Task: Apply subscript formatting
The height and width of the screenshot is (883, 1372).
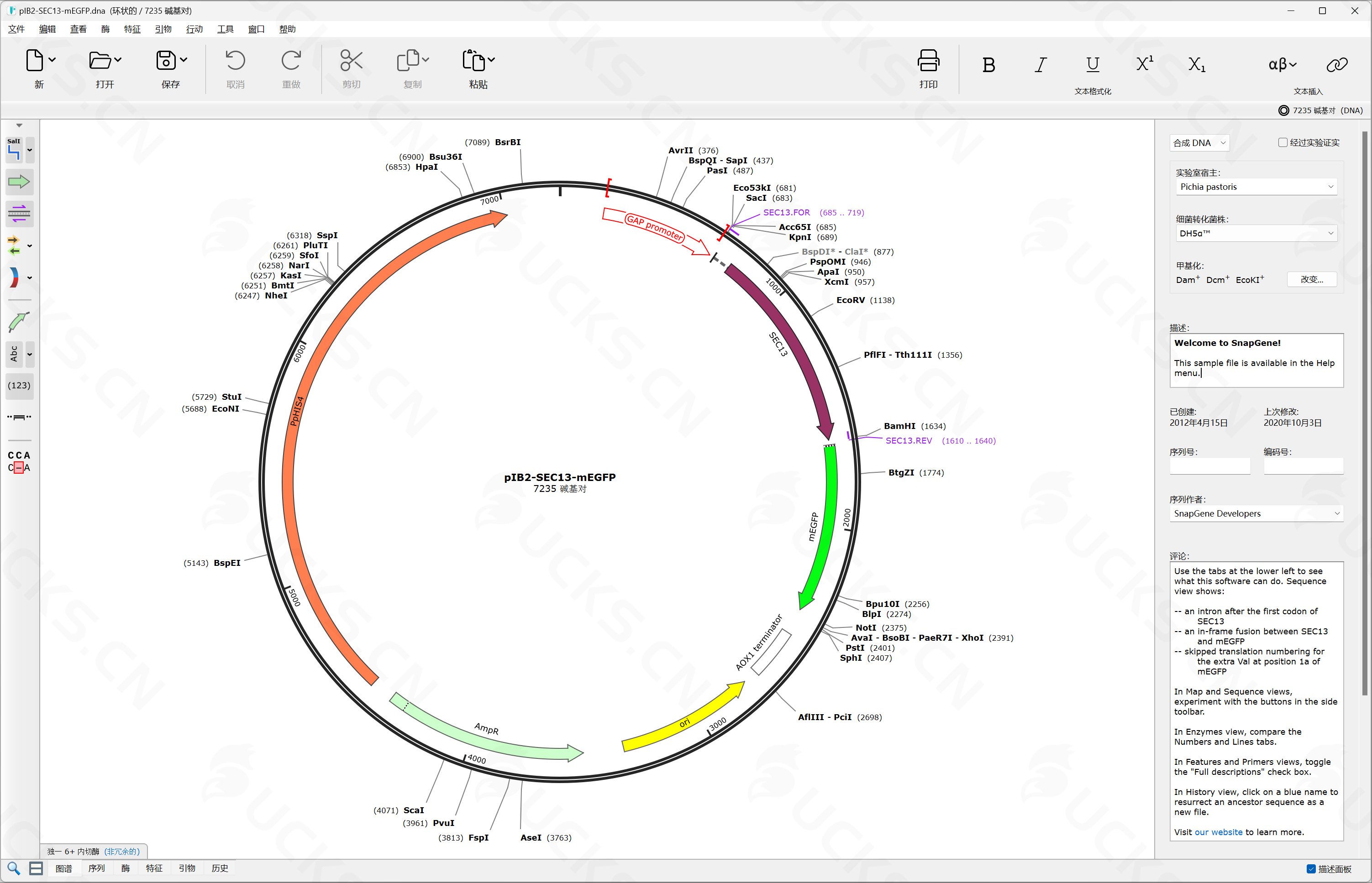Action: pyautogui.click(x=1197, y=65)
